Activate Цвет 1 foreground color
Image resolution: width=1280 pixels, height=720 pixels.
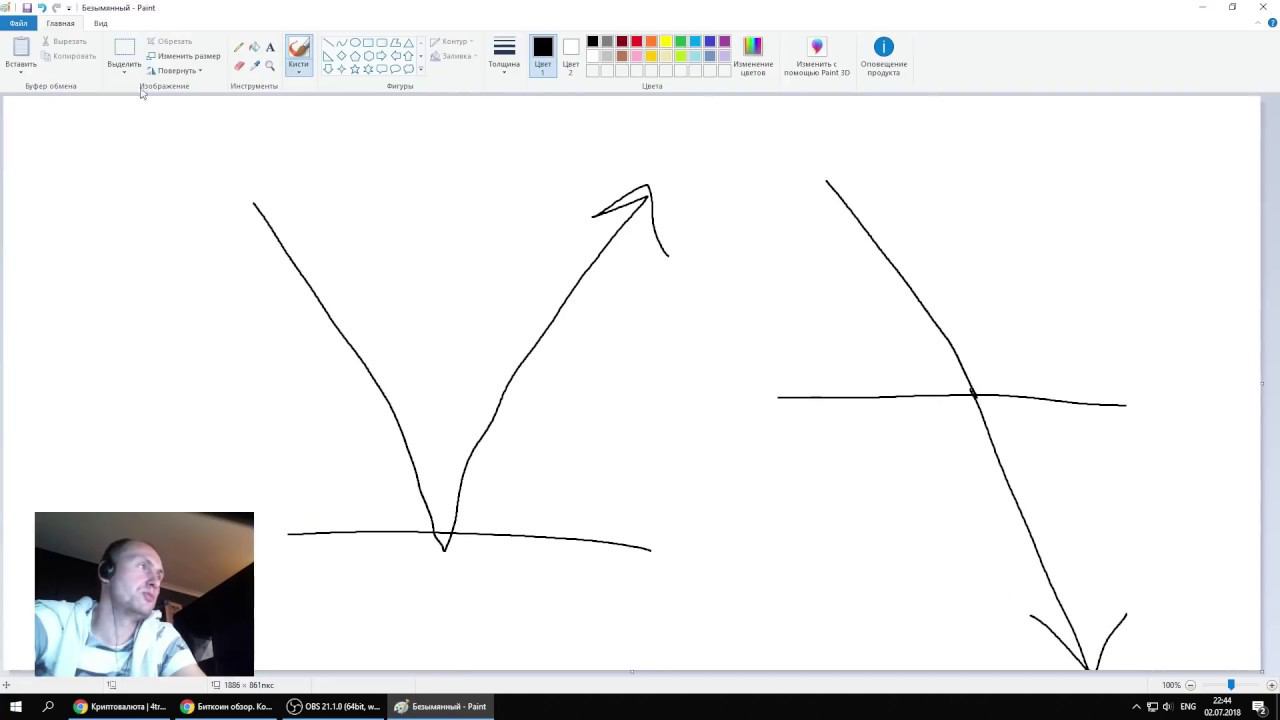tap(543, 54)
